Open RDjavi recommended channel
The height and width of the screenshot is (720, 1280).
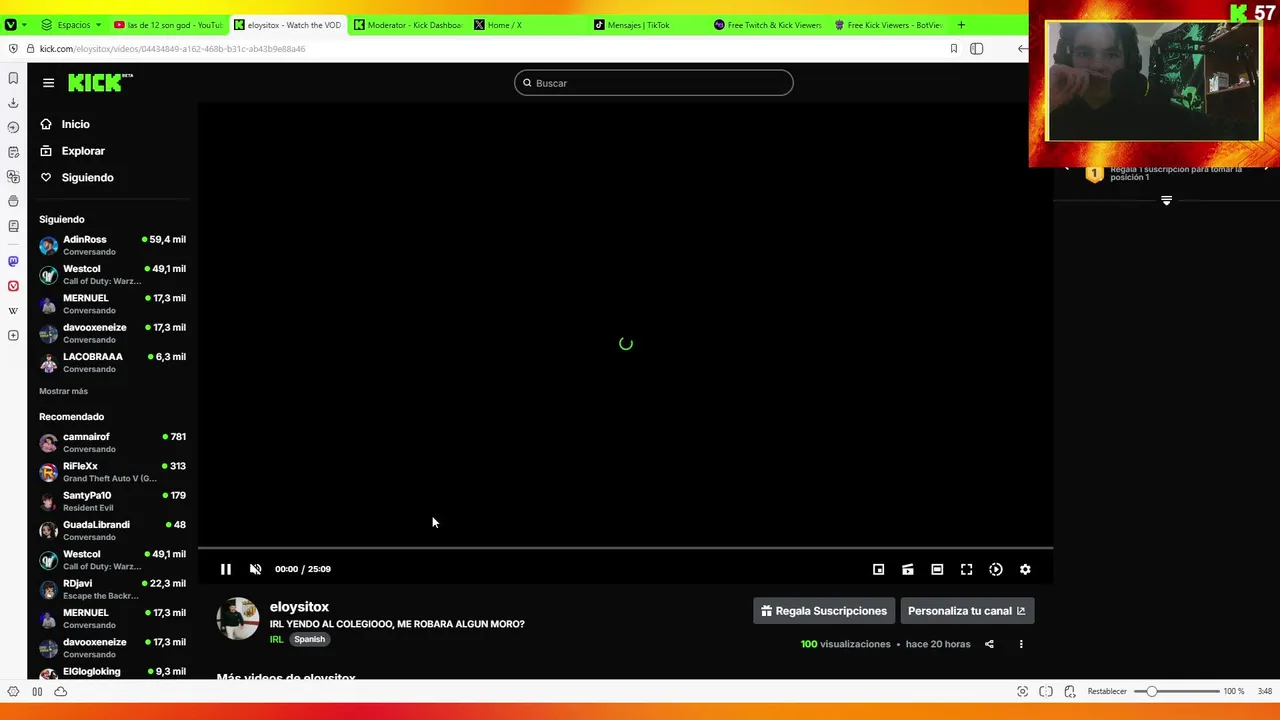point(112,589)
